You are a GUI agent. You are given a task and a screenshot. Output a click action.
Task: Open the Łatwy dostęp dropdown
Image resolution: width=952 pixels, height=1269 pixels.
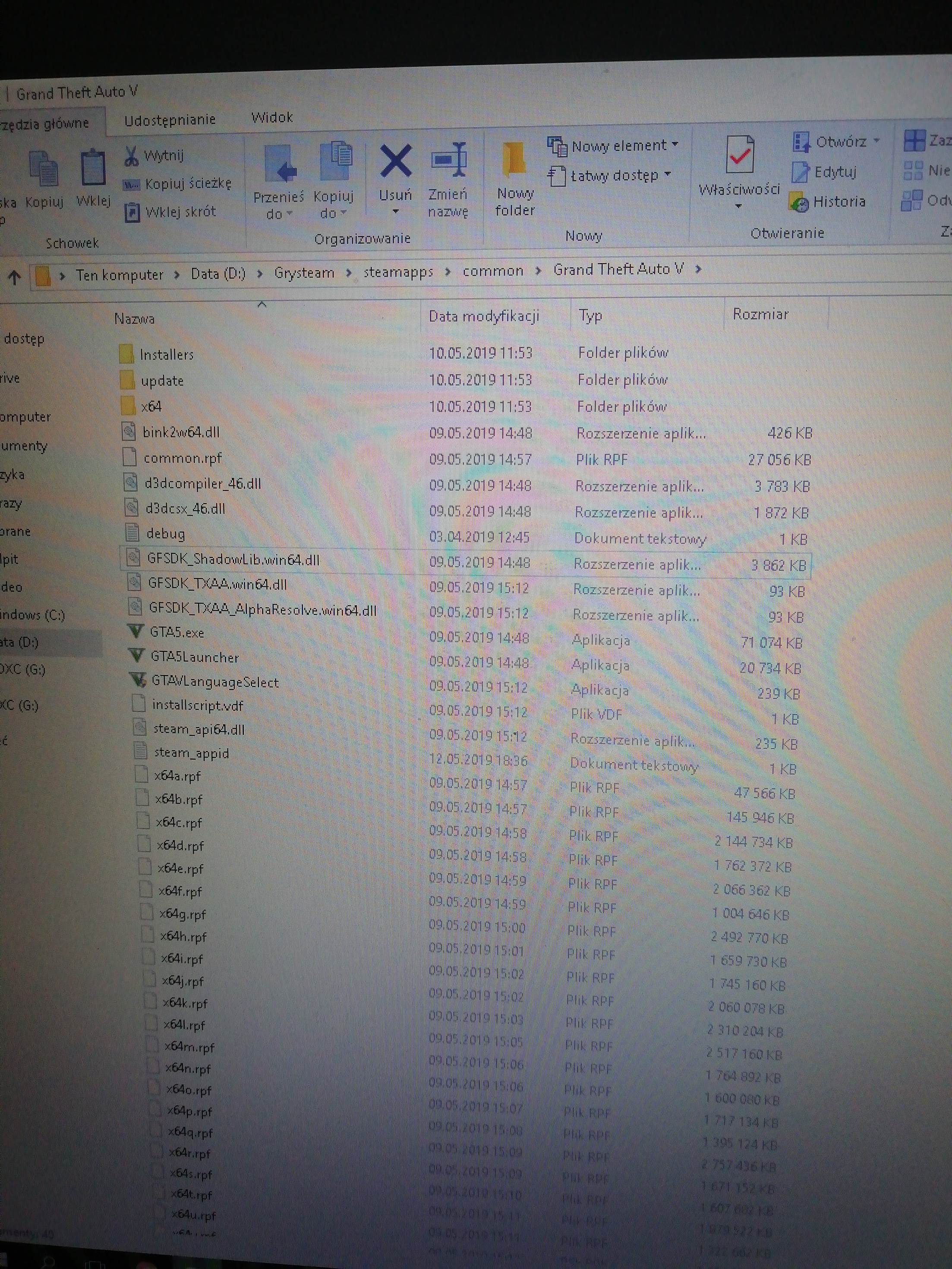(609, 175)
